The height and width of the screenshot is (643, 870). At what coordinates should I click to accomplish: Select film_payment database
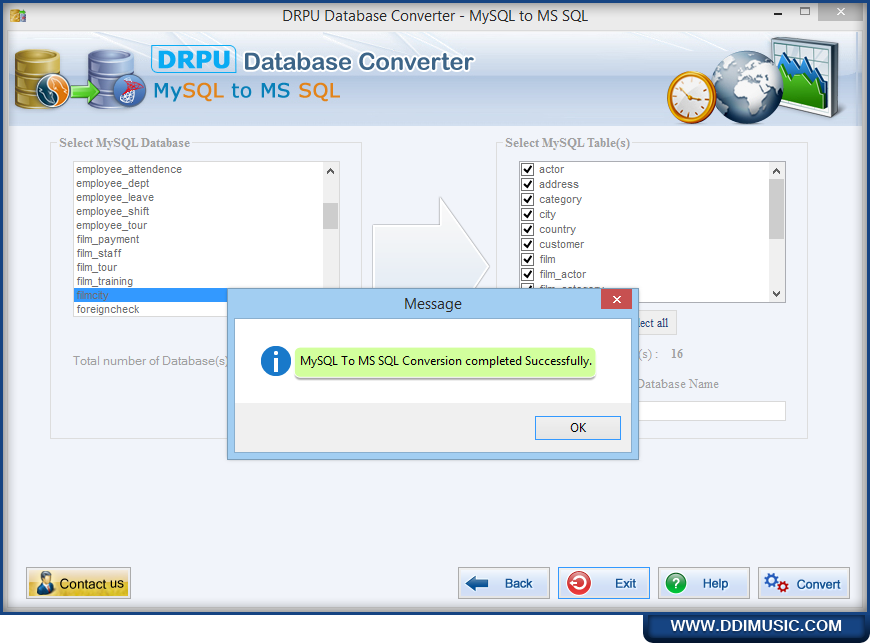198,239
